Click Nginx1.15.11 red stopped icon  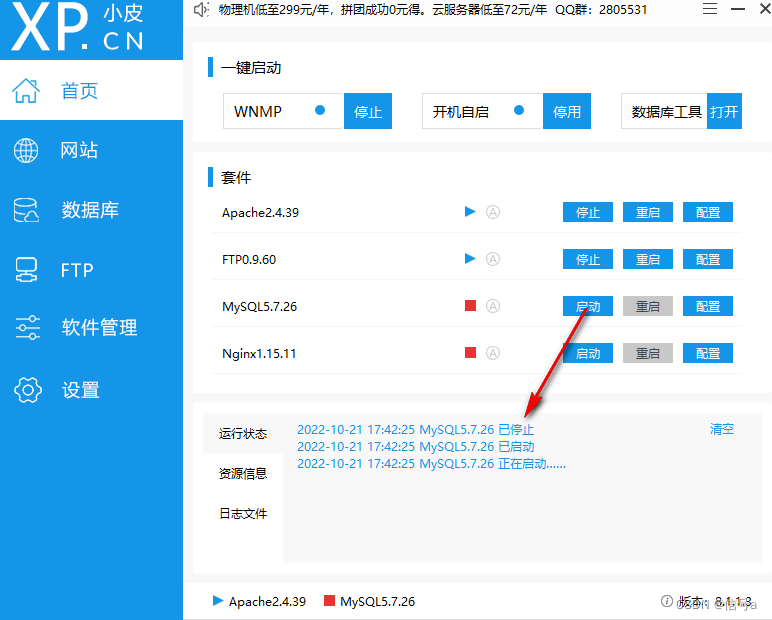tap(471, 353)
